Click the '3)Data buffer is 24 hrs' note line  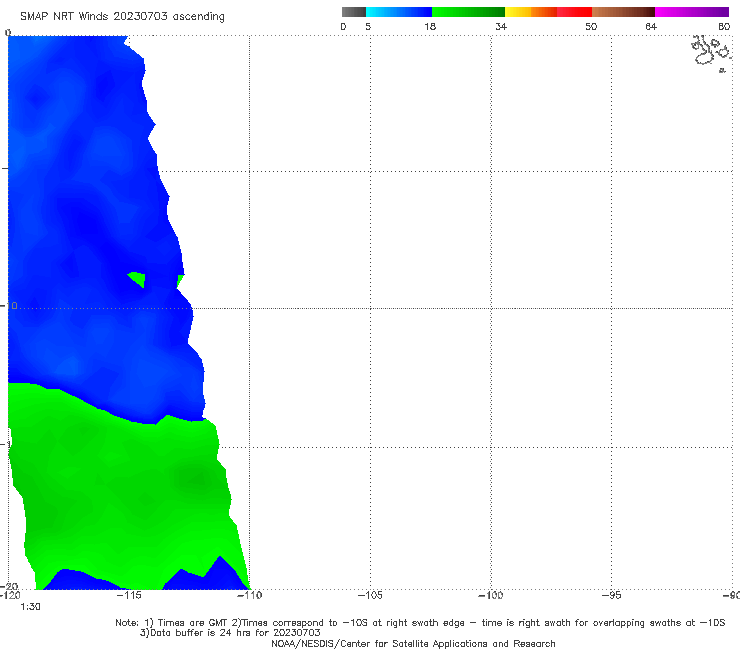(x=230, y=633)
